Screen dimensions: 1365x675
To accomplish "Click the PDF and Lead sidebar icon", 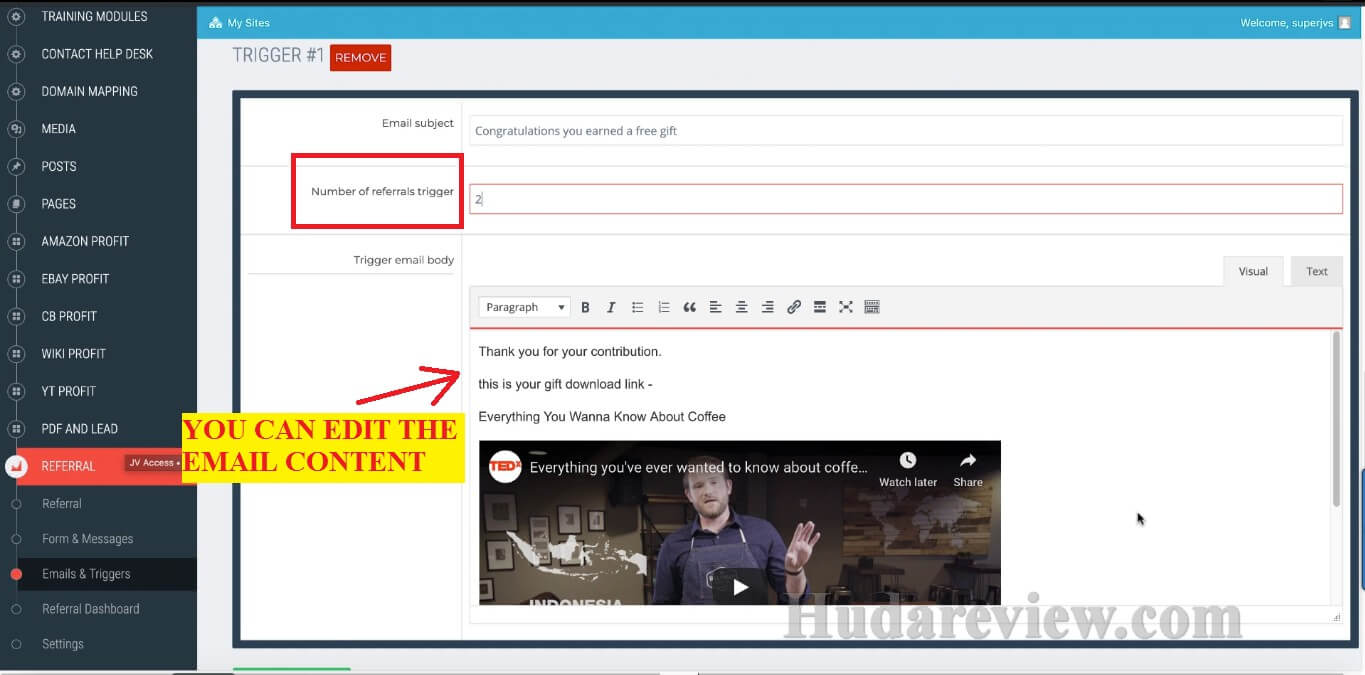I will point(16,429).
